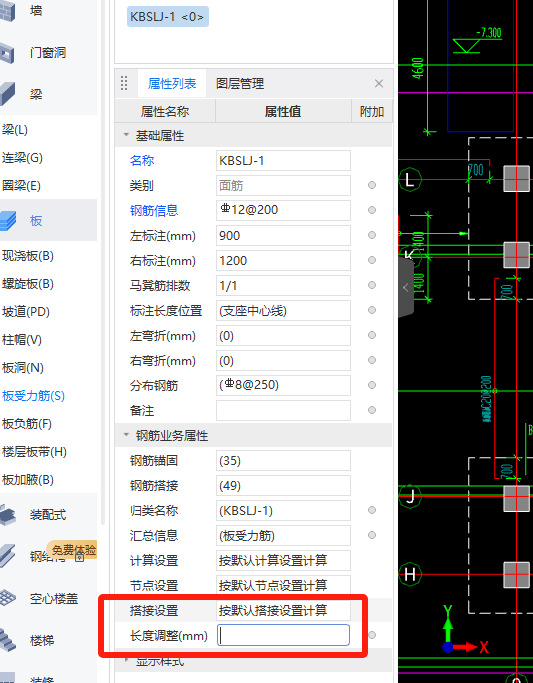Toggle 附加 checkbox for 马凳筋排数
Screen dimensions: 533x683
[371, 285]
